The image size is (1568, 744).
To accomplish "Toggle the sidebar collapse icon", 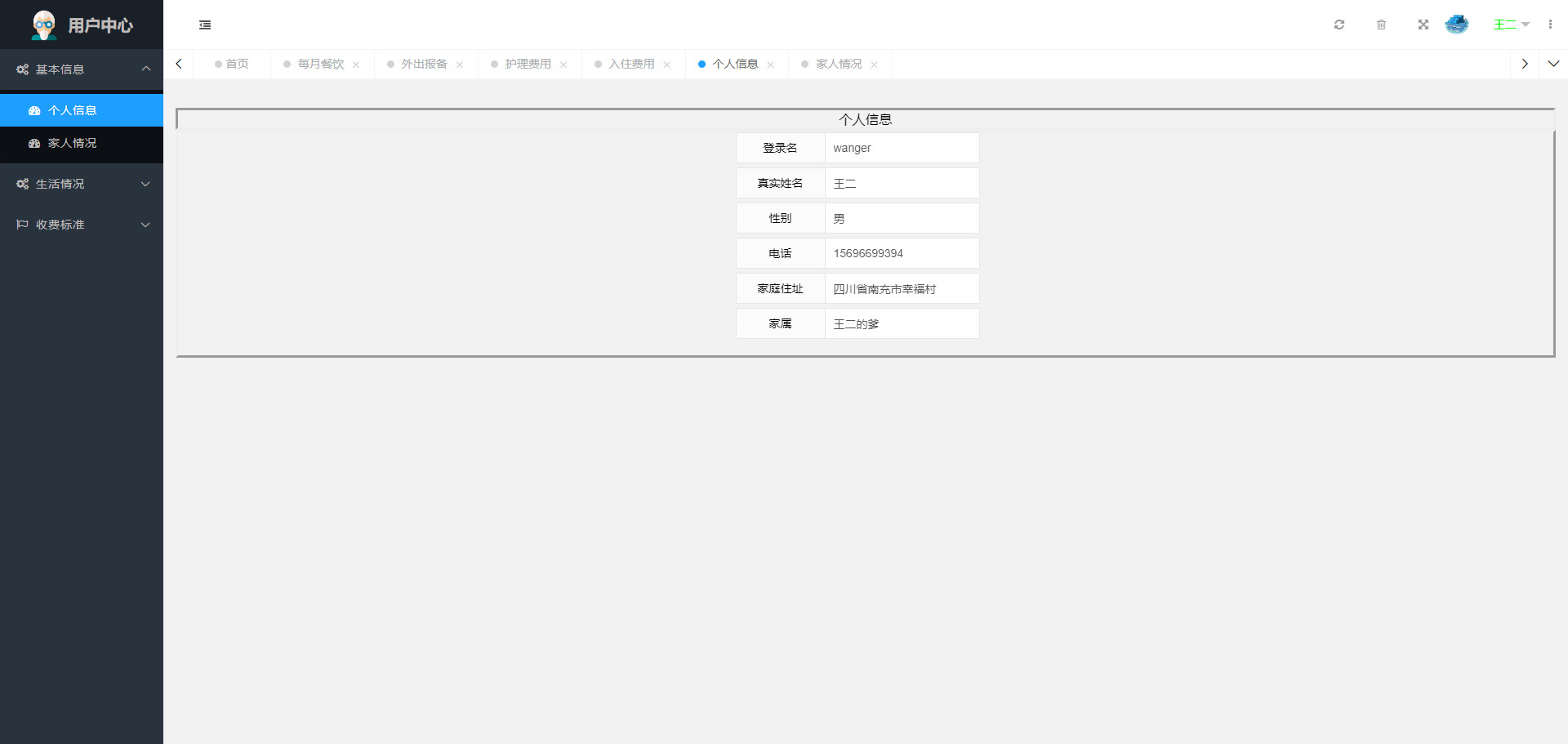I will (x=205, y=25).
